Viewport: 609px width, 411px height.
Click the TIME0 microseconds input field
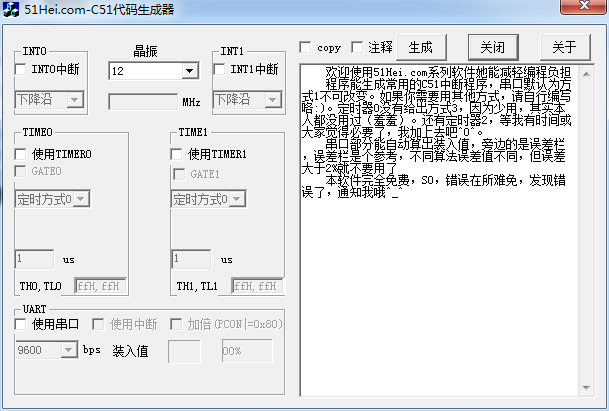click(x=35, y=259)
